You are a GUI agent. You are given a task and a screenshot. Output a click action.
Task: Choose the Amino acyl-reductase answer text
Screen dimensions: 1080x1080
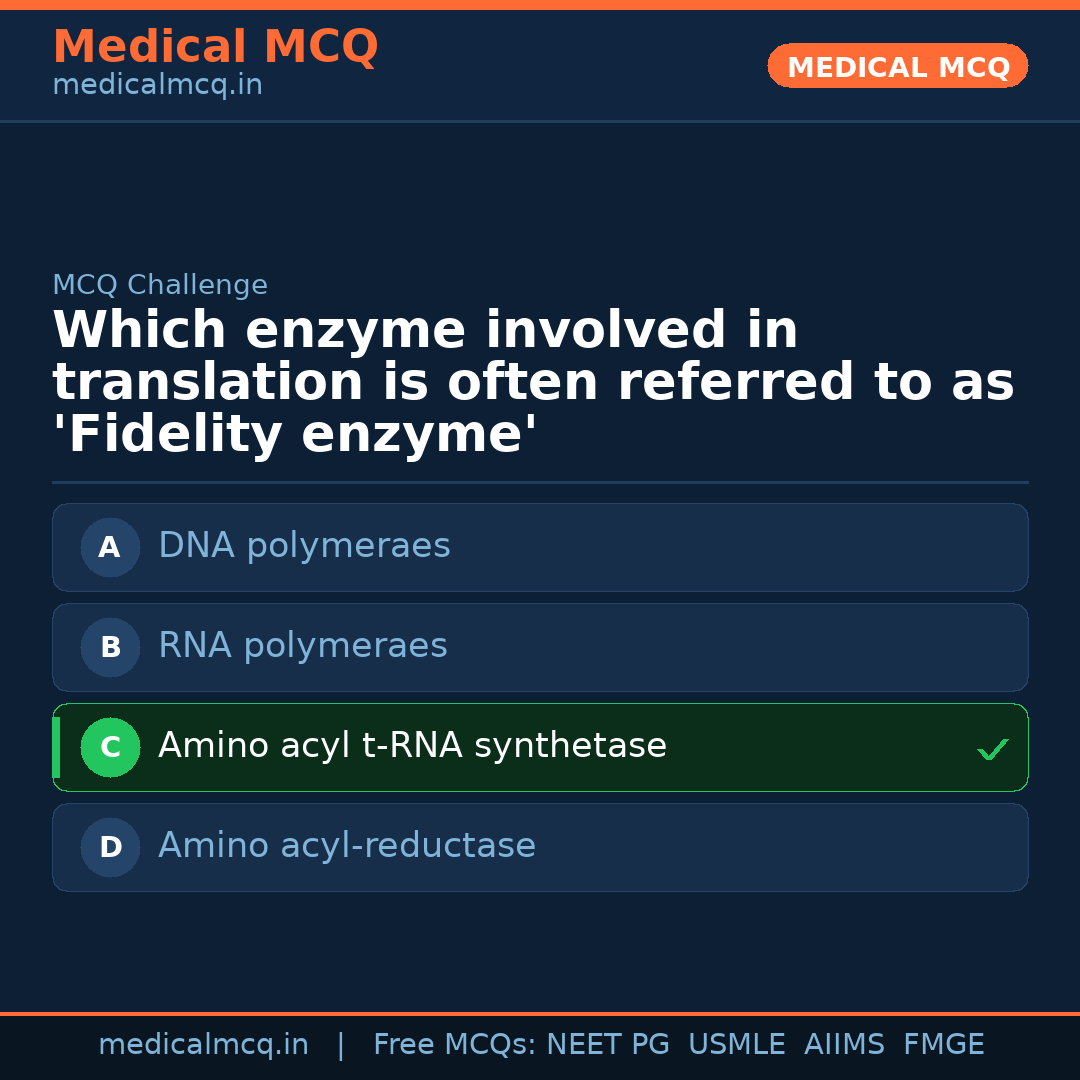(347, 846)
